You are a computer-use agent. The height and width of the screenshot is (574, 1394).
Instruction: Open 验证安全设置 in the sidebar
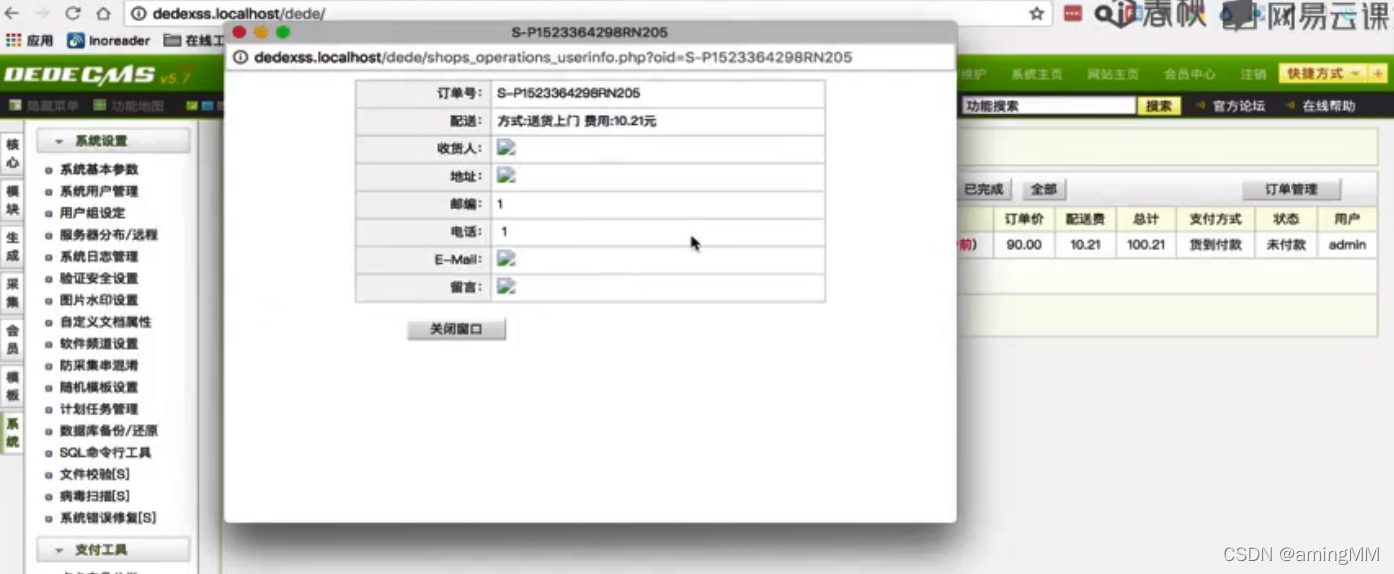[98, 279]
